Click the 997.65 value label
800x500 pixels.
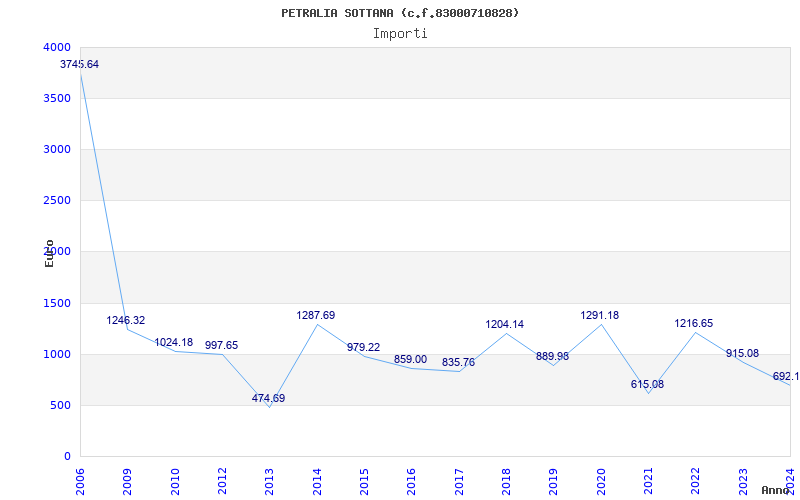pyautogui.click(x=221, y=345)
